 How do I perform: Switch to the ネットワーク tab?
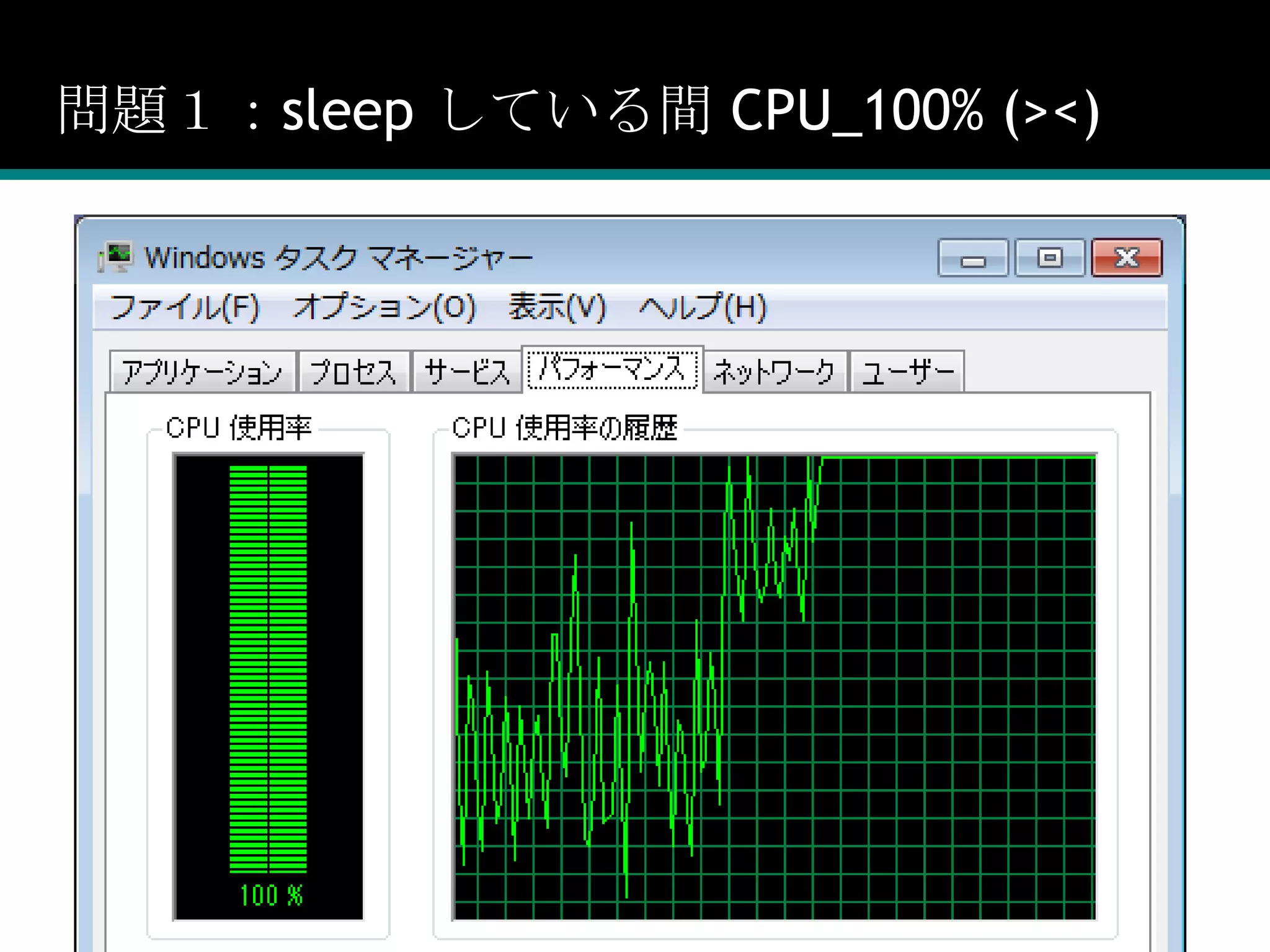(x=775, y=372)
